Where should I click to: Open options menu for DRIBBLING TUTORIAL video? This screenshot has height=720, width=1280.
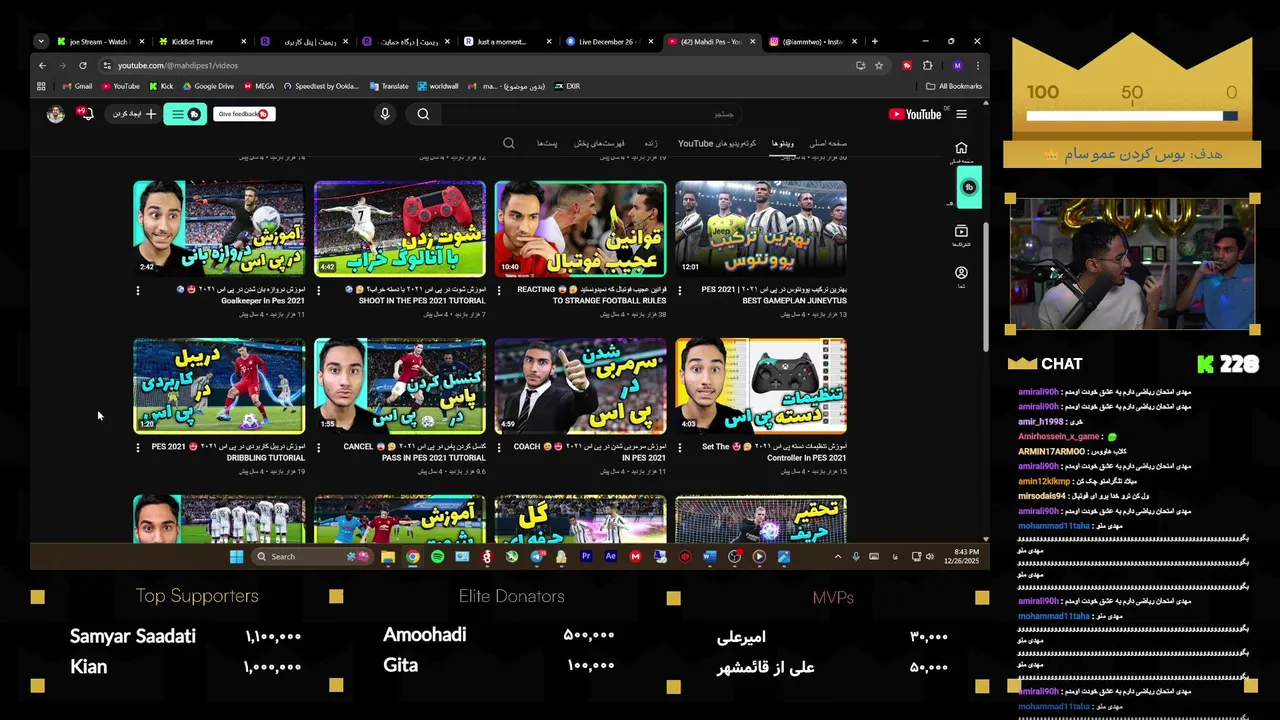(138, 447)
